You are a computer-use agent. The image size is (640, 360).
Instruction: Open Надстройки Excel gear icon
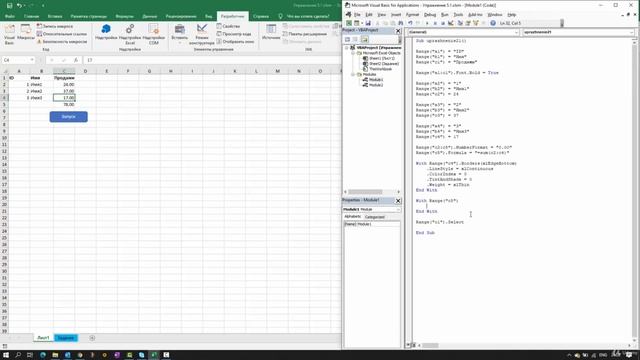tap(130, 34)
